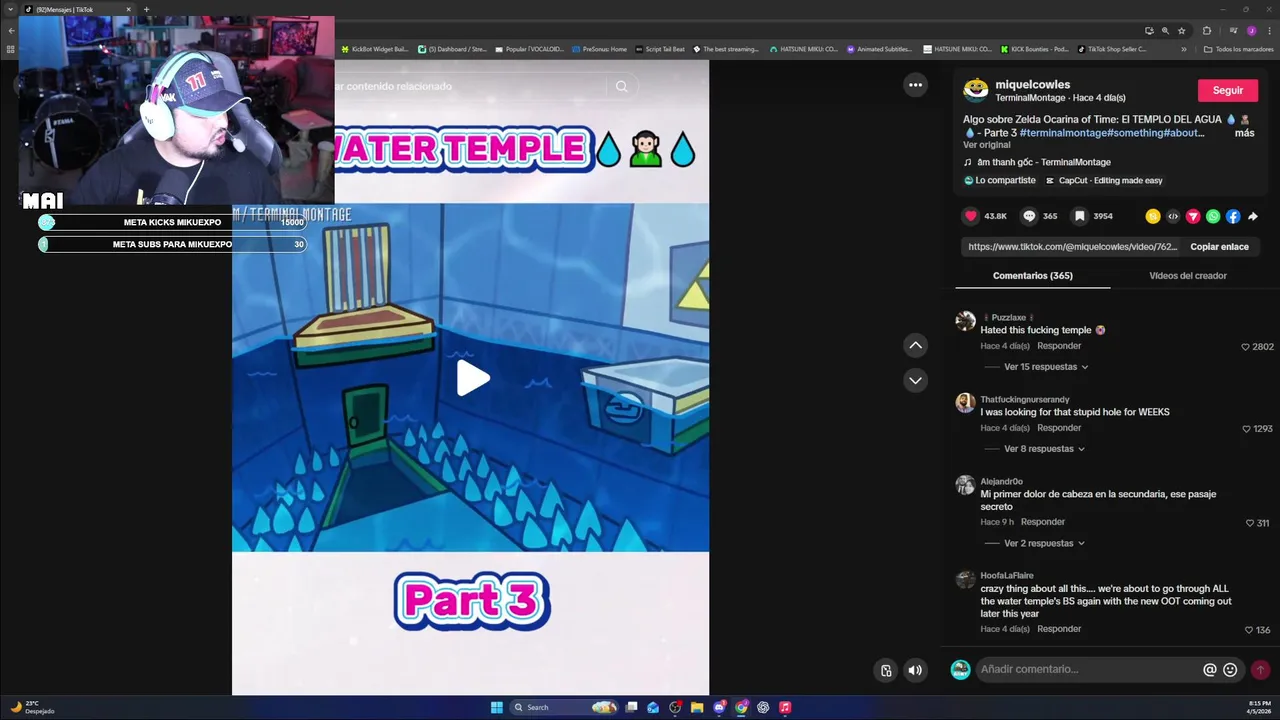Post comment with red arrow button
Screen dimensions: 1280x720
tap(1260, 670)
